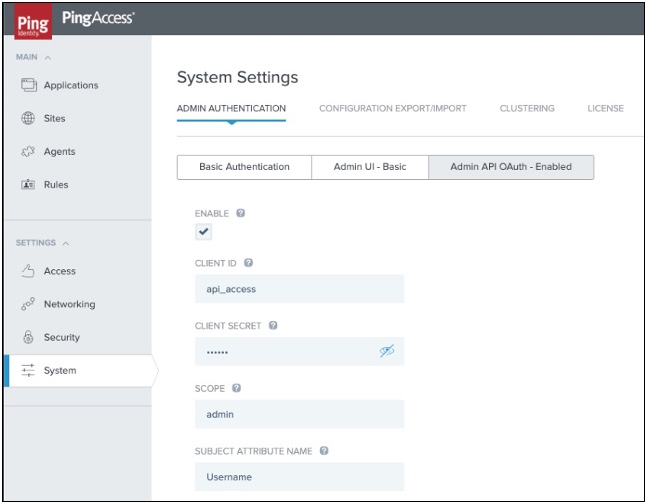
Task: Open the Agents sidebar icon
Action: point(28,152)
